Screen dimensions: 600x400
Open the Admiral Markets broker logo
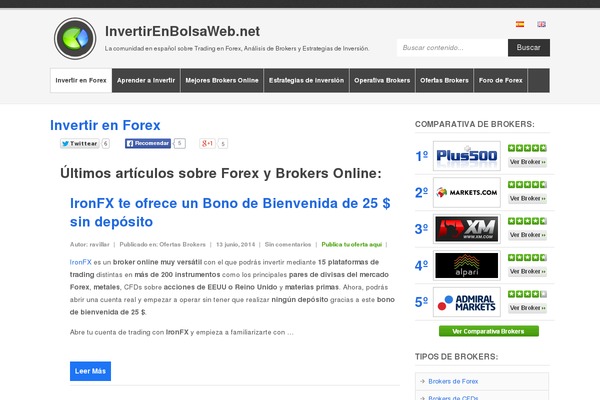coord(467,302)
